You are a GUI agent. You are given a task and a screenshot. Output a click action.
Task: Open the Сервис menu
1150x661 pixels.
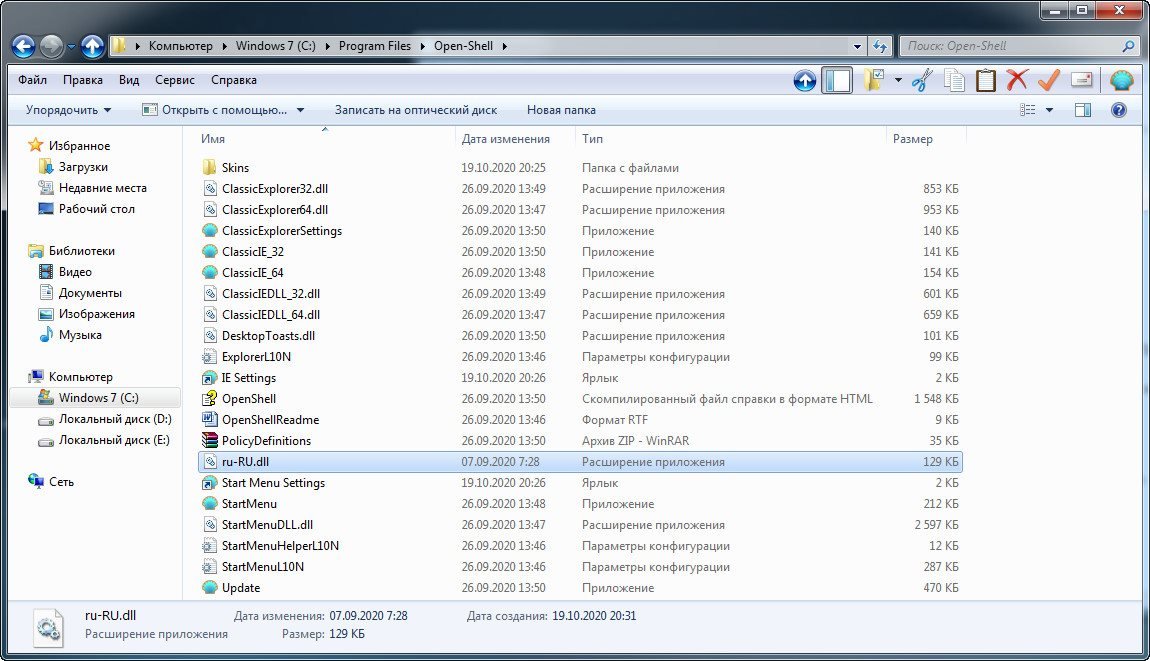(x=175, y=80)
